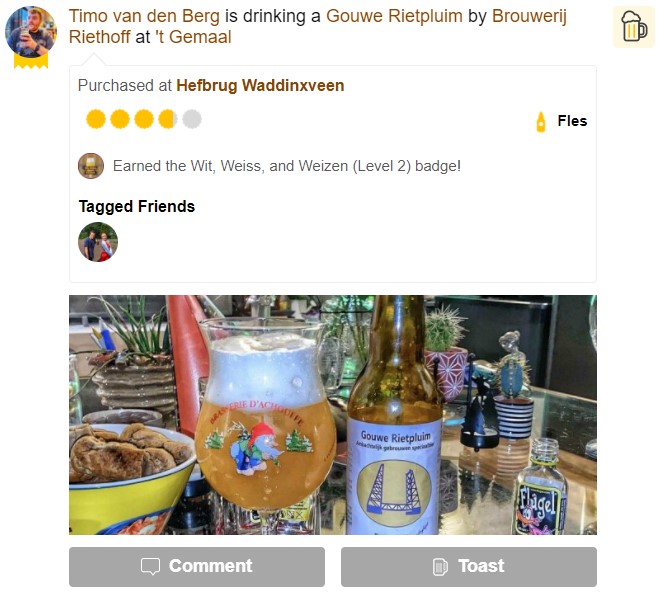Open Hefbrug Waddinxveen purchase location link
The width and height of the screenshot is (672, 600).
coord(260,85)
